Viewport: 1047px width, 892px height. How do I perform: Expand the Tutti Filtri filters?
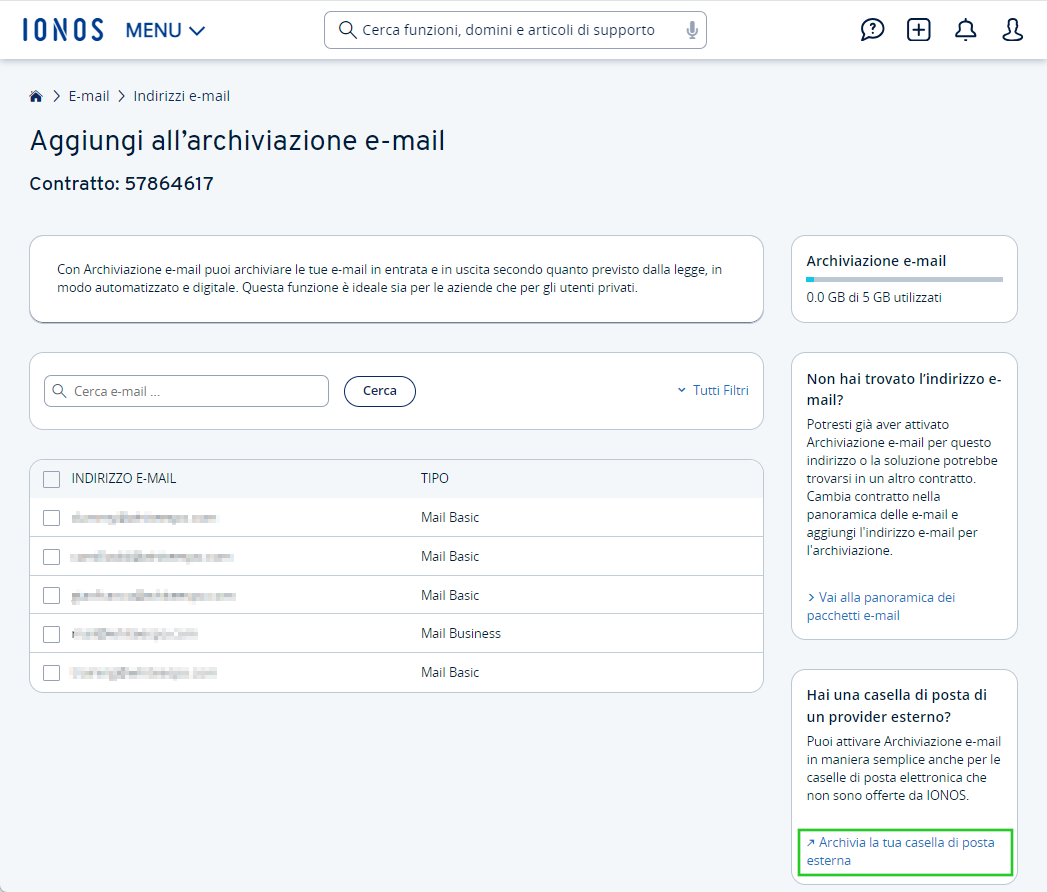tap(713, 391)
